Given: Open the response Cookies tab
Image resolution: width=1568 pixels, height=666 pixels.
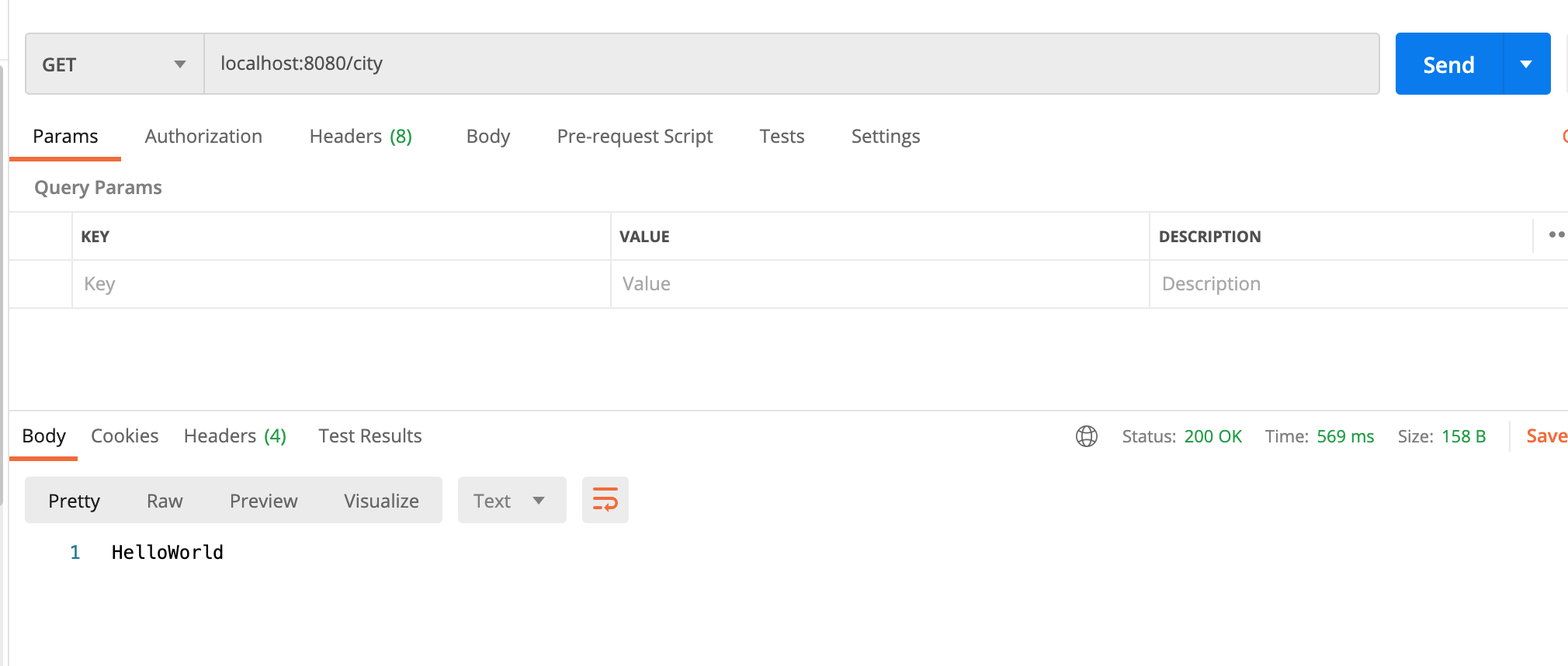Looking at the screenshot, I should coord(125,436).
